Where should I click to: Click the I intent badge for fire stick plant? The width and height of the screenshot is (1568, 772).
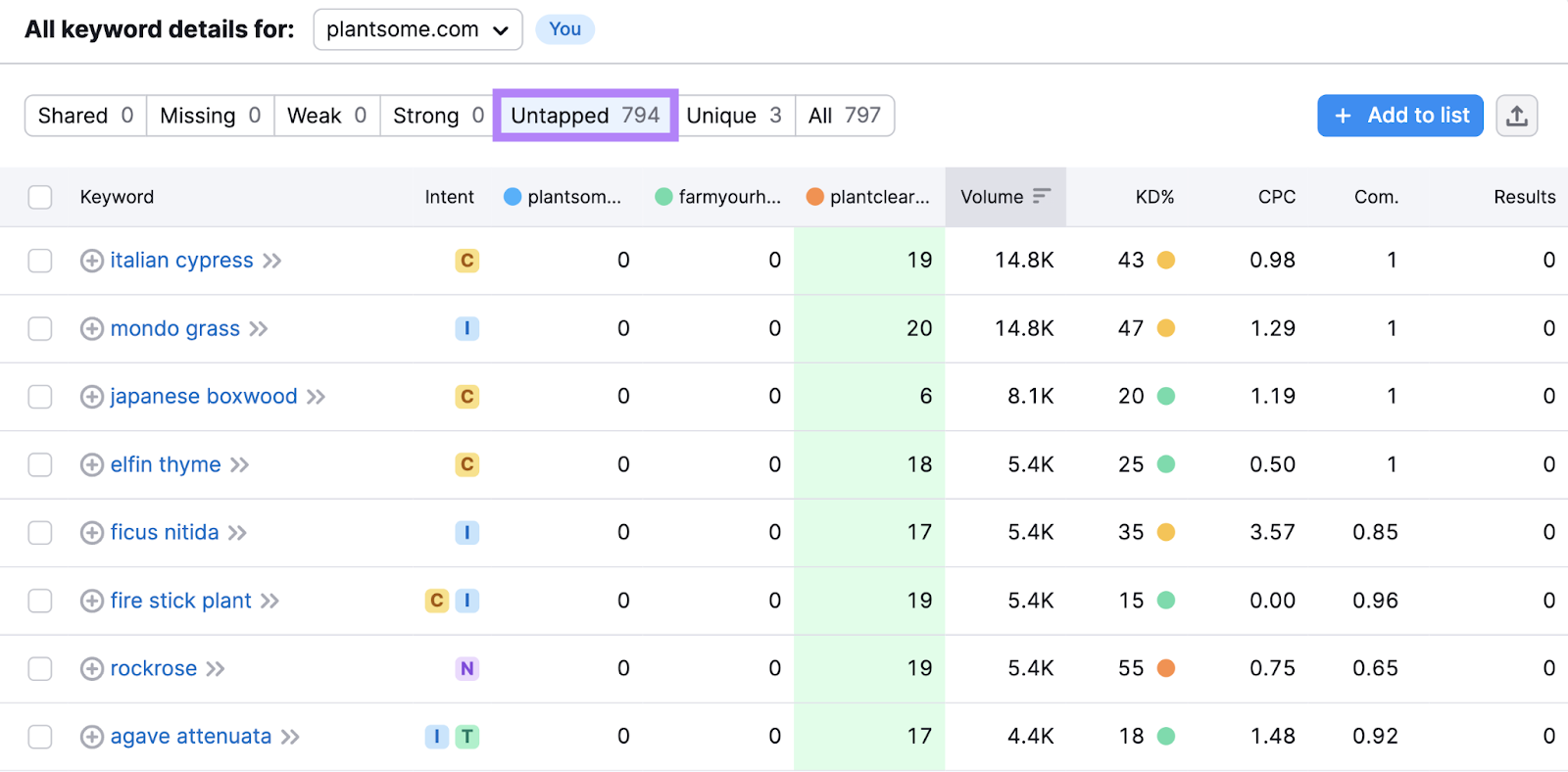pos(467,601)
